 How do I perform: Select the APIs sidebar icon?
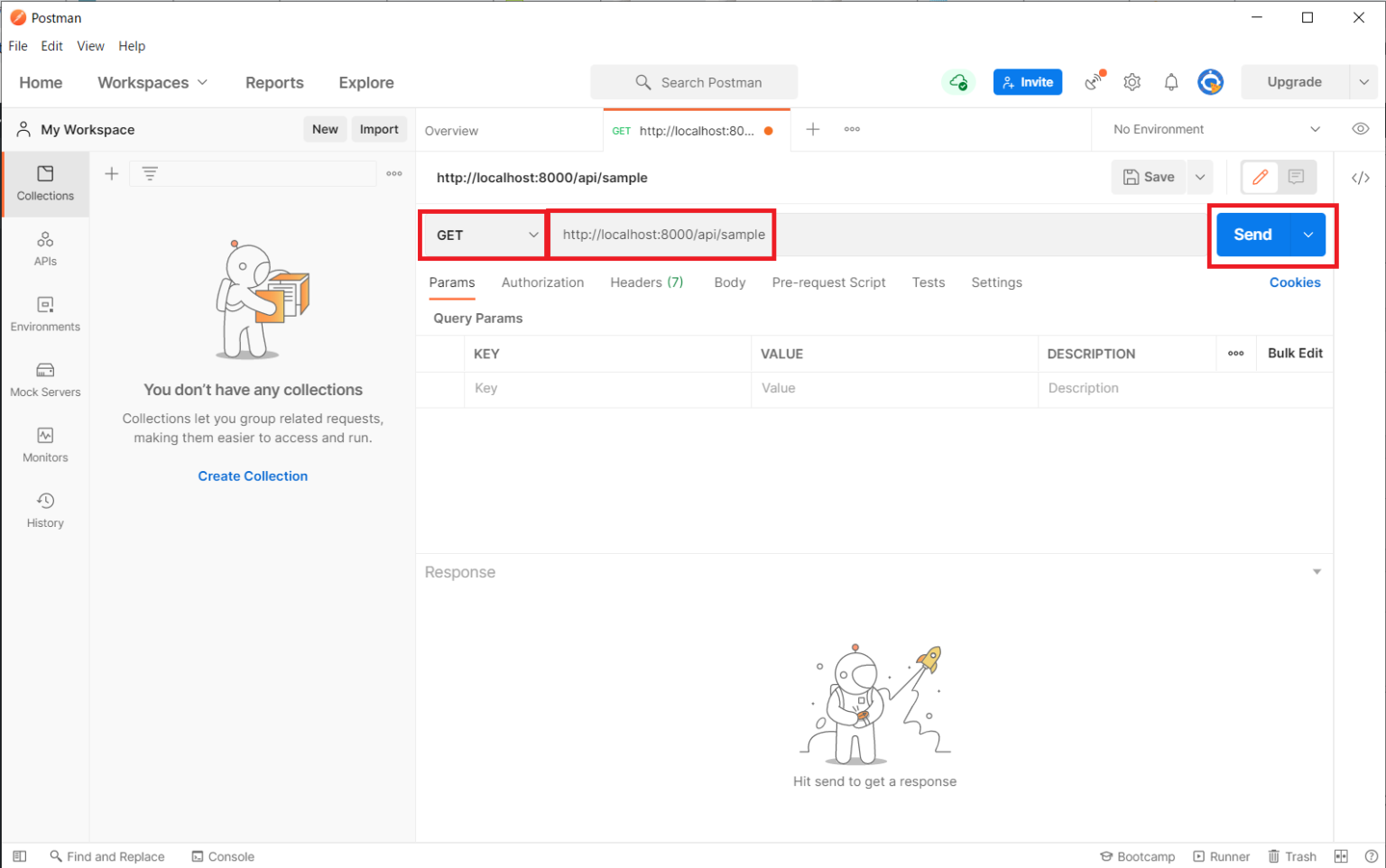pyautogui.click(x=44, y=248)
